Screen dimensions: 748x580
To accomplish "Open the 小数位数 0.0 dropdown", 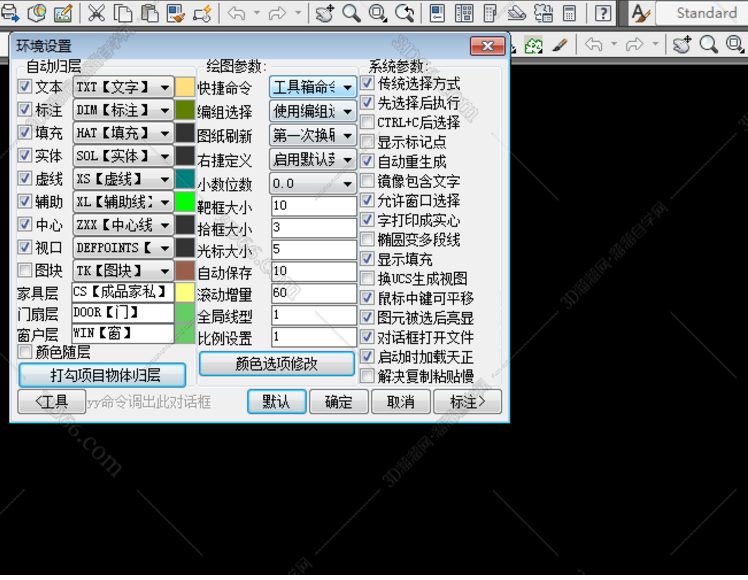I will pyautogui.click(x=313, y=184).
